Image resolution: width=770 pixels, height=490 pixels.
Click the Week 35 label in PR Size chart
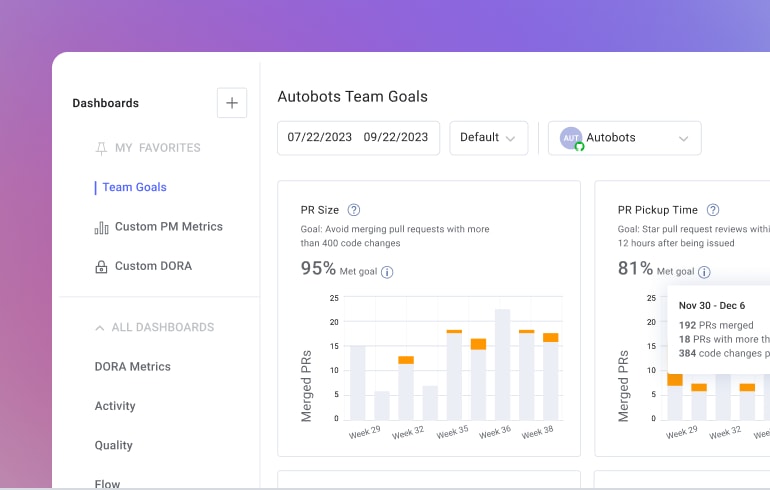[452, 432]
